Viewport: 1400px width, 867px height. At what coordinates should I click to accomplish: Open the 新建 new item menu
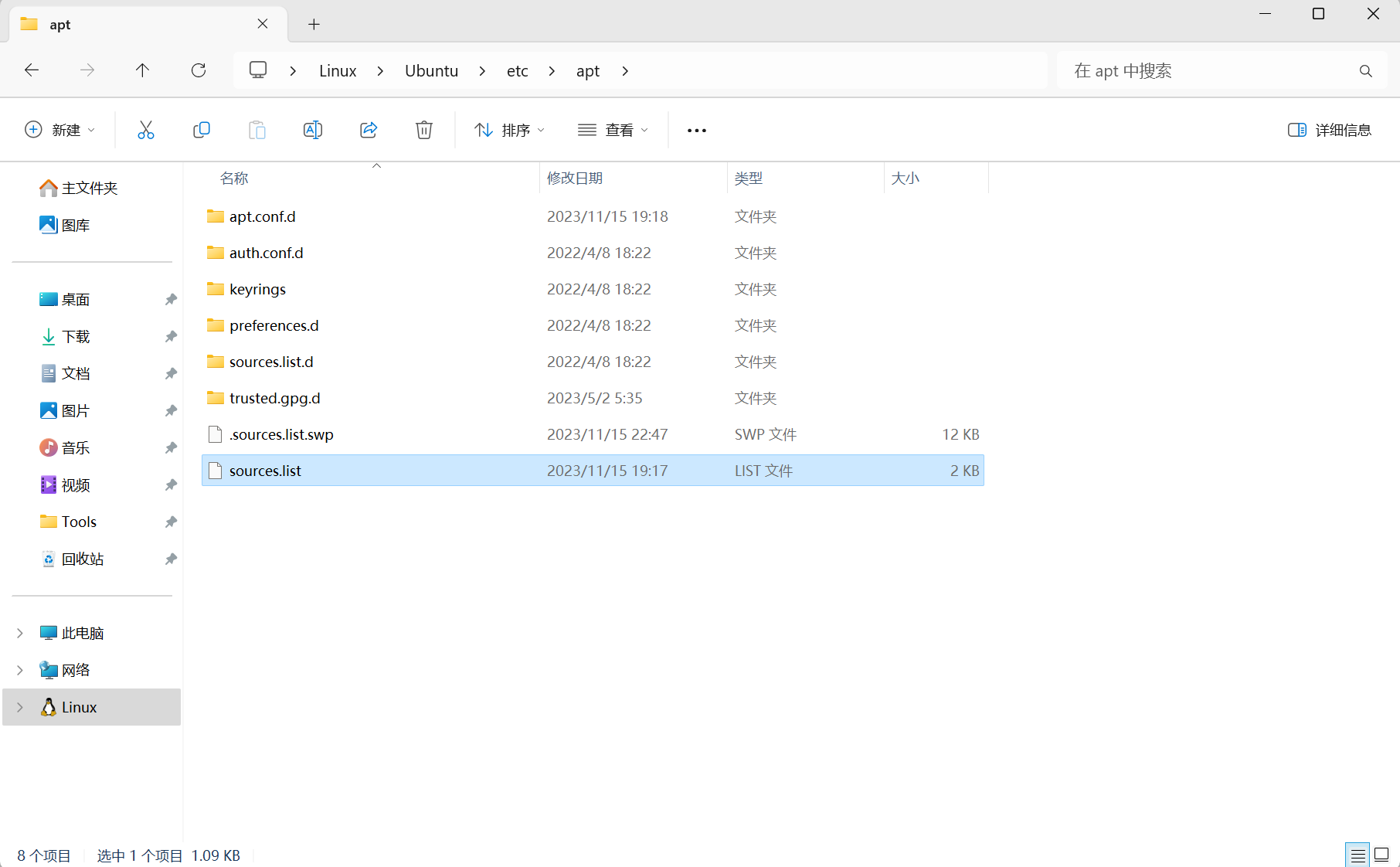59,130
